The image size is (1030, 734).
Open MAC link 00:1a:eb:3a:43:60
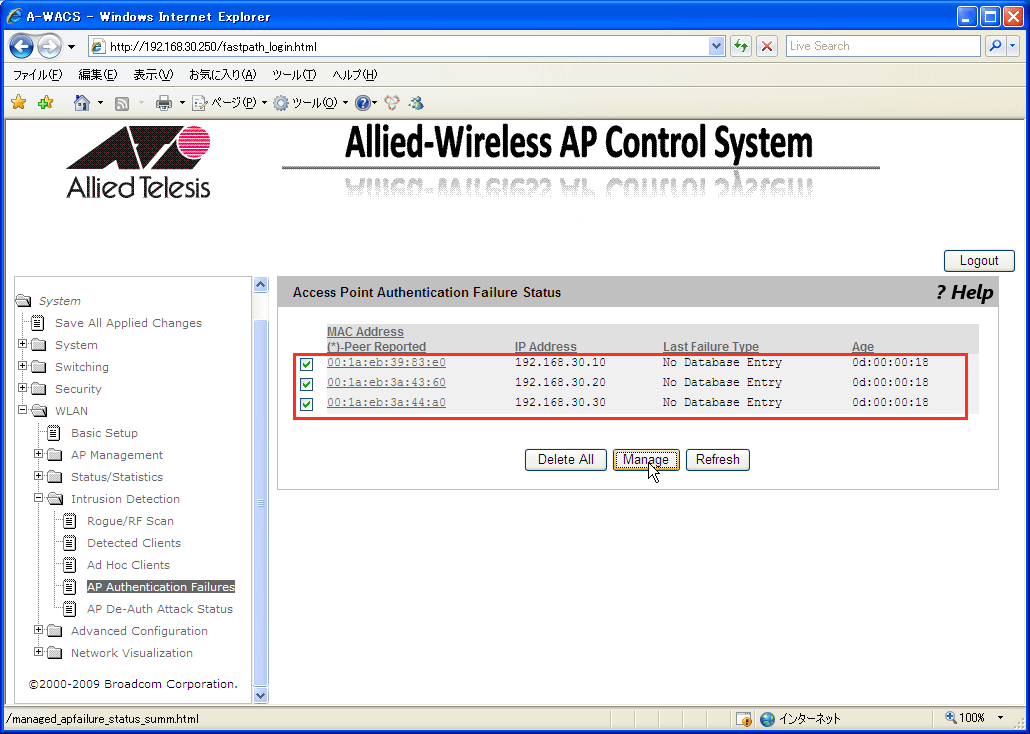(386, 382)
